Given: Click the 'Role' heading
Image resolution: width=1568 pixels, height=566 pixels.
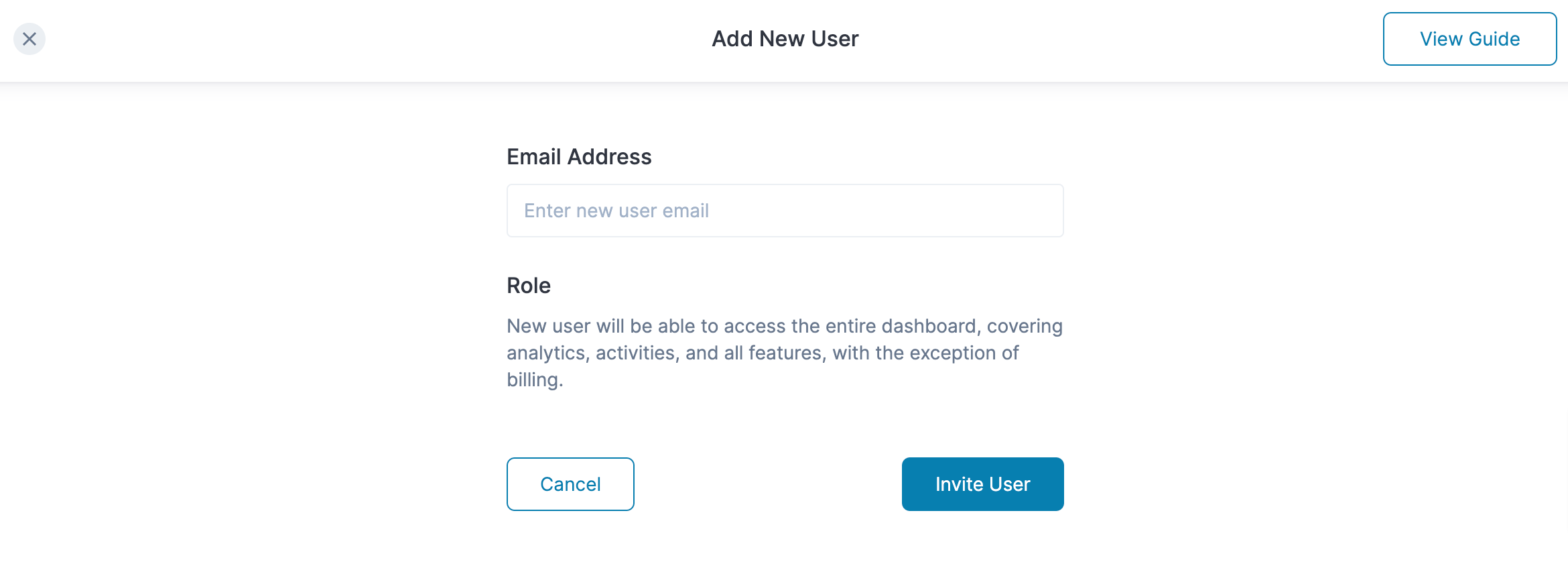Looking at the screenshot, I should 529,286.
